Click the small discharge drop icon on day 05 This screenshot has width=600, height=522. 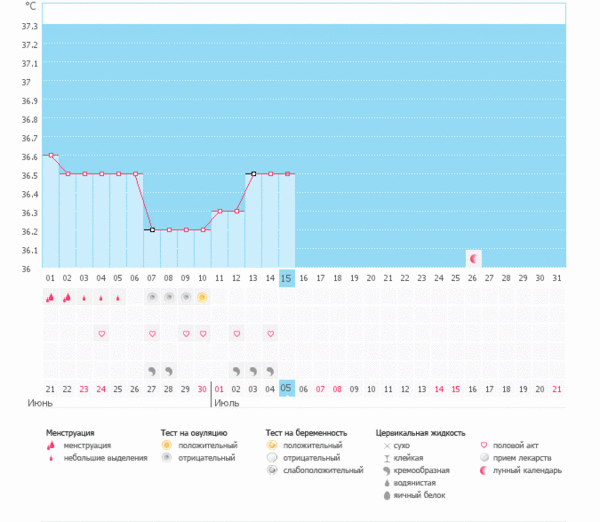(118, 297)
